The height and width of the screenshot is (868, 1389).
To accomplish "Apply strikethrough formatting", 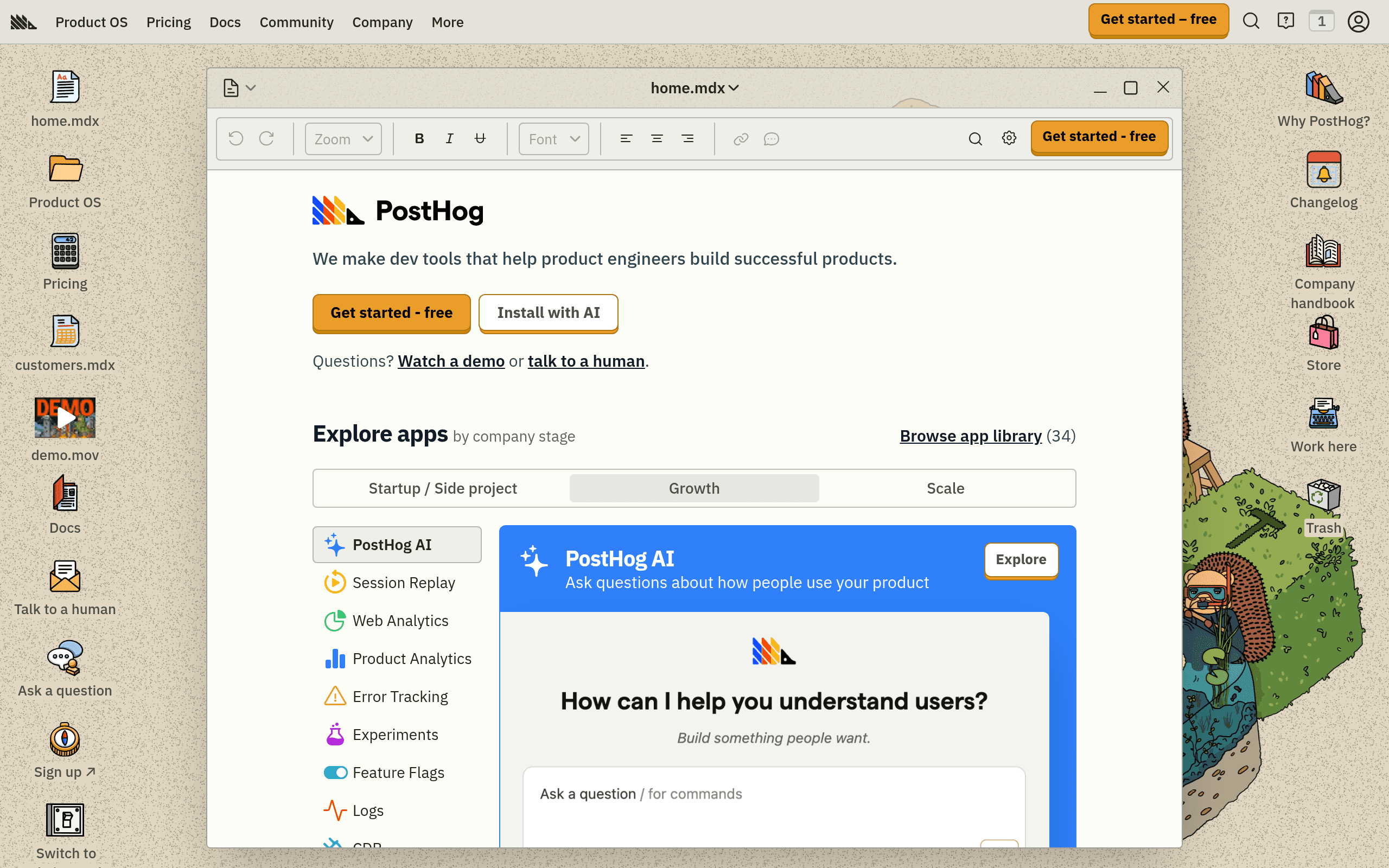I will coord(480,139).
